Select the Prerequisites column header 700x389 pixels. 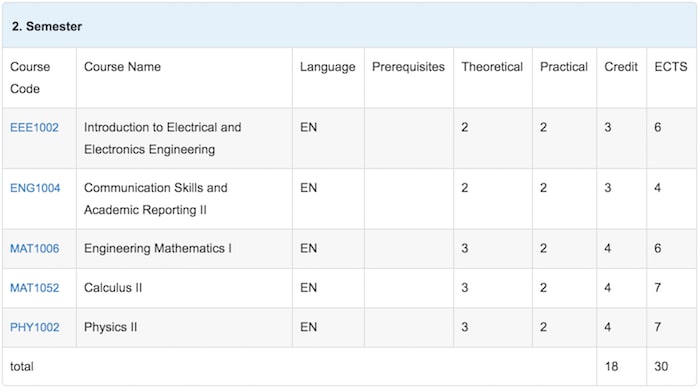tap(408, 67)
